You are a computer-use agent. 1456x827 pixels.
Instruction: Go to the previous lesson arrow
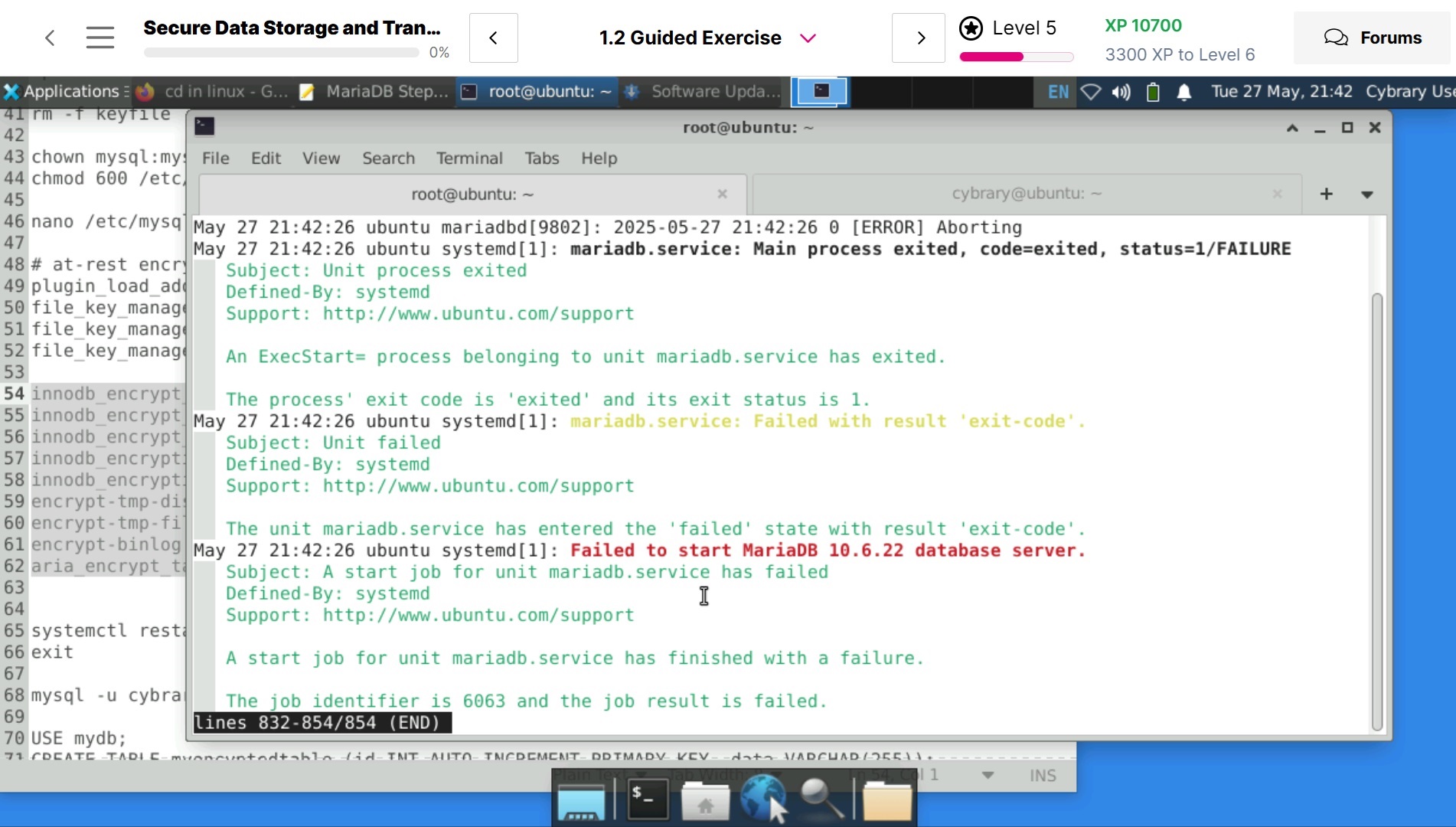[x=494, y=38]
